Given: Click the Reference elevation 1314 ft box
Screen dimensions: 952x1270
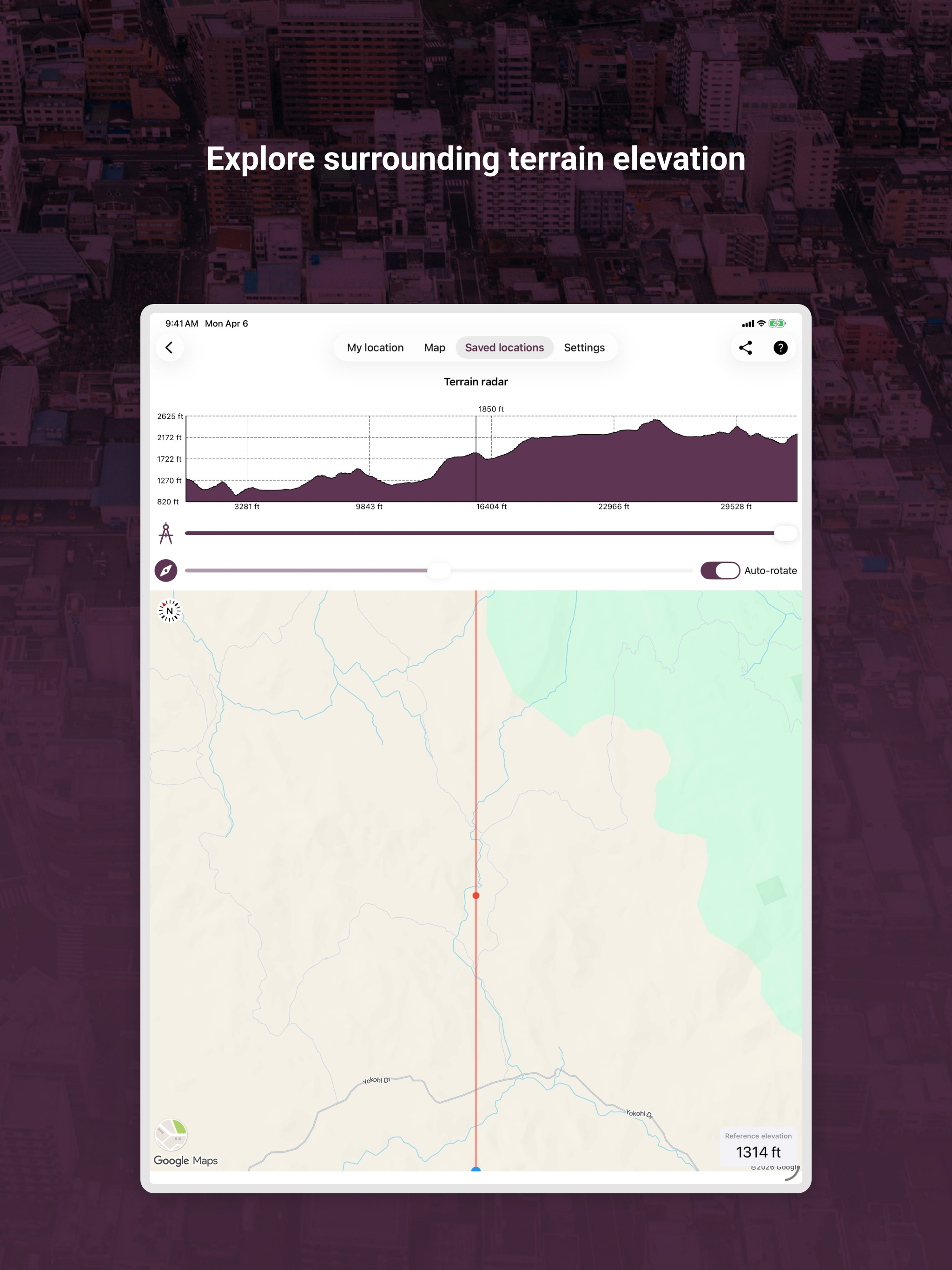Looking at the screenshot, I should click(758, 1146).
